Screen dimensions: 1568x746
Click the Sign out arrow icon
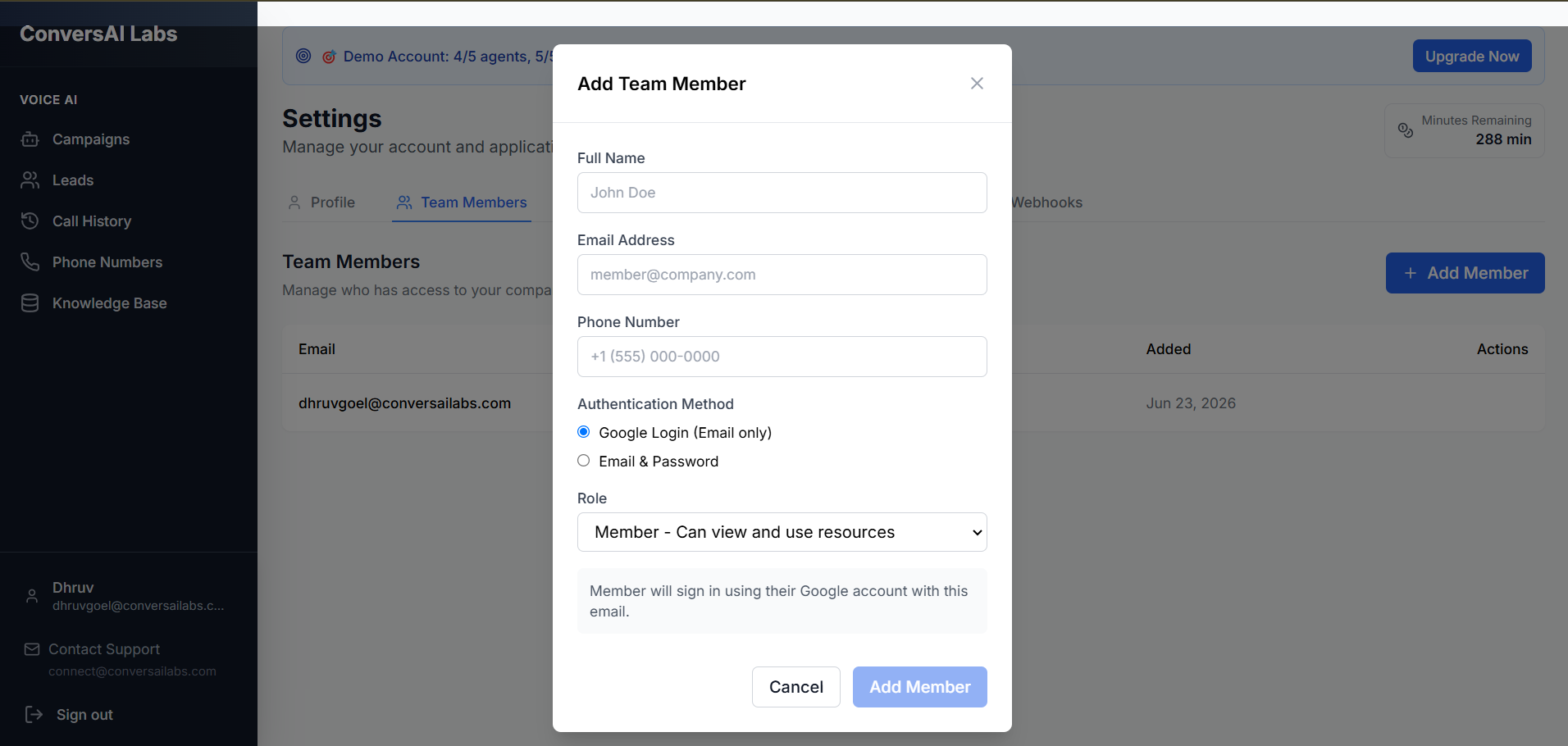[34, 715]
